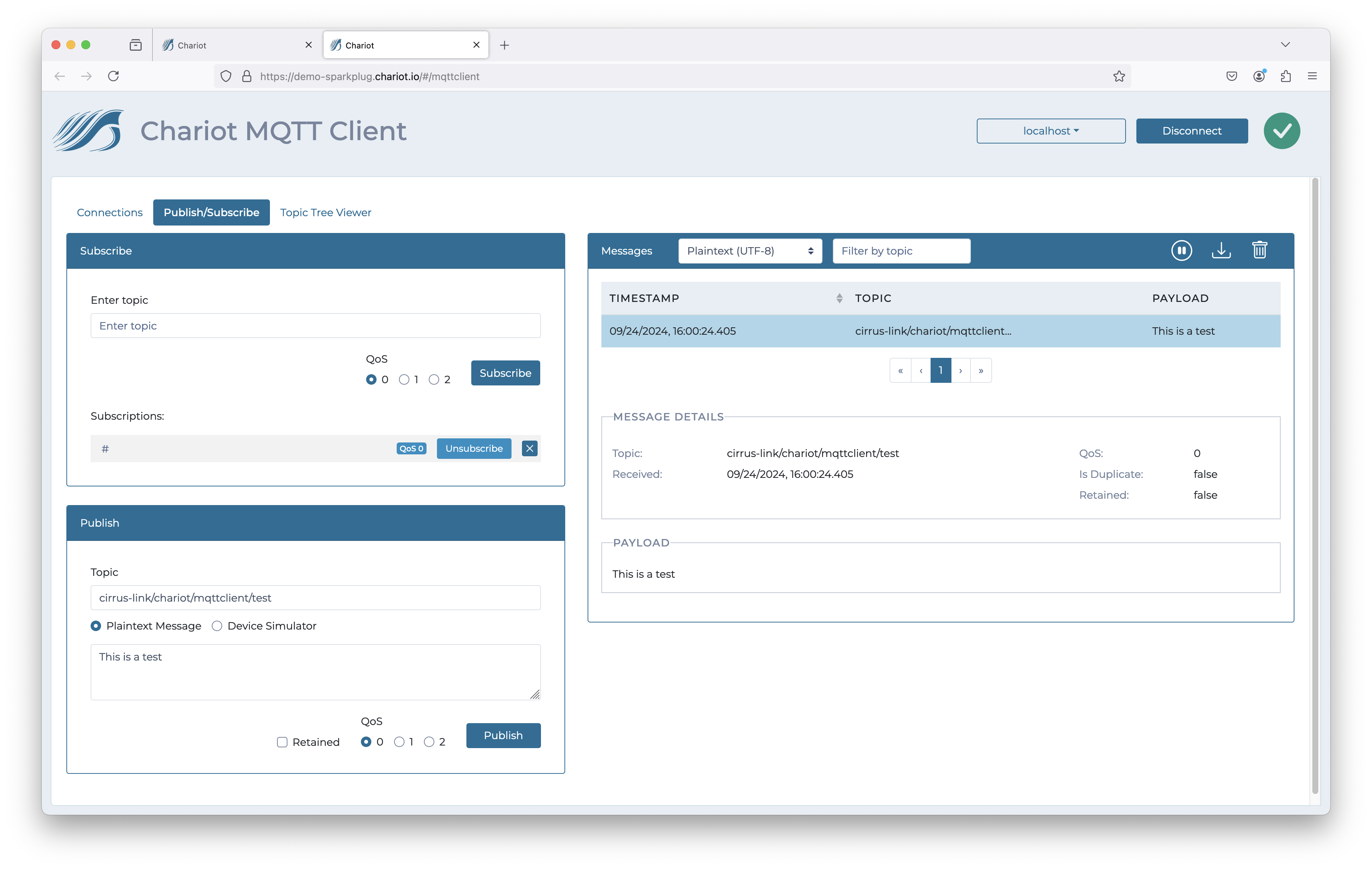
Task: Open the Firefox hamburger menu
Action: tap(1312, 76)
